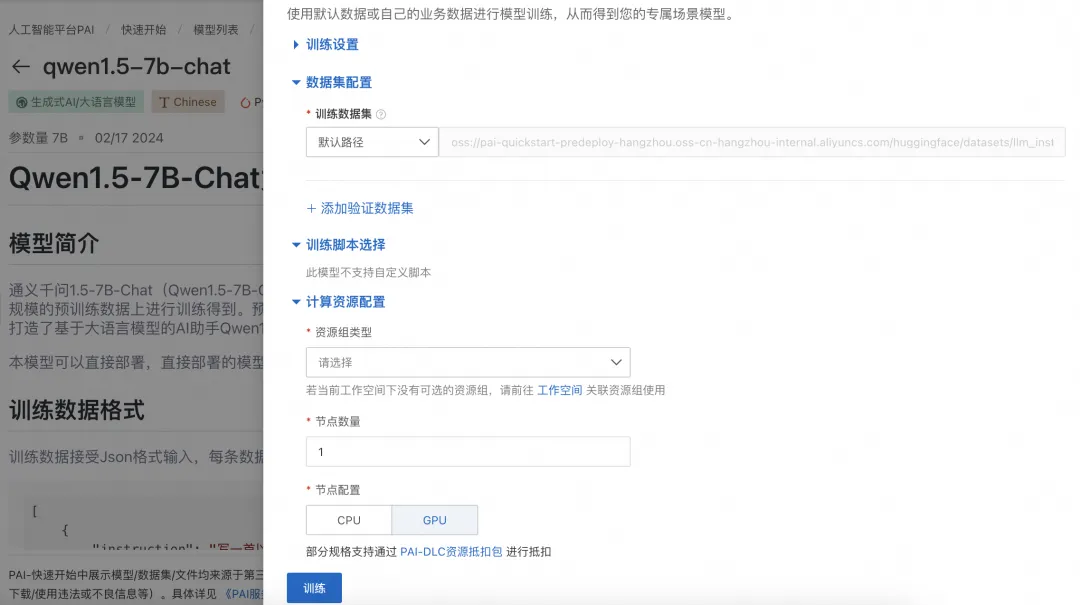
Task: Click the 节点数量 input field
Action: coord(468,452)
